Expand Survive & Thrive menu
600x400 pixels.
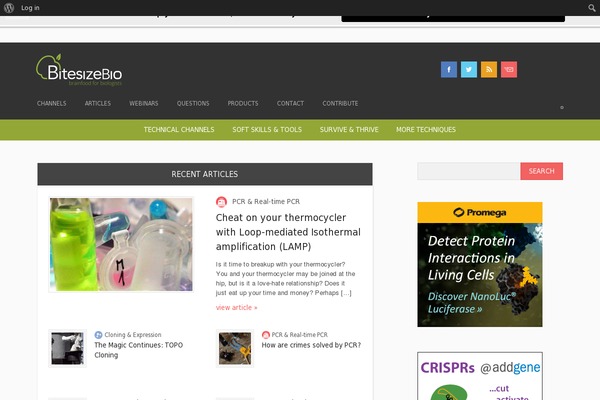[349, 130]
